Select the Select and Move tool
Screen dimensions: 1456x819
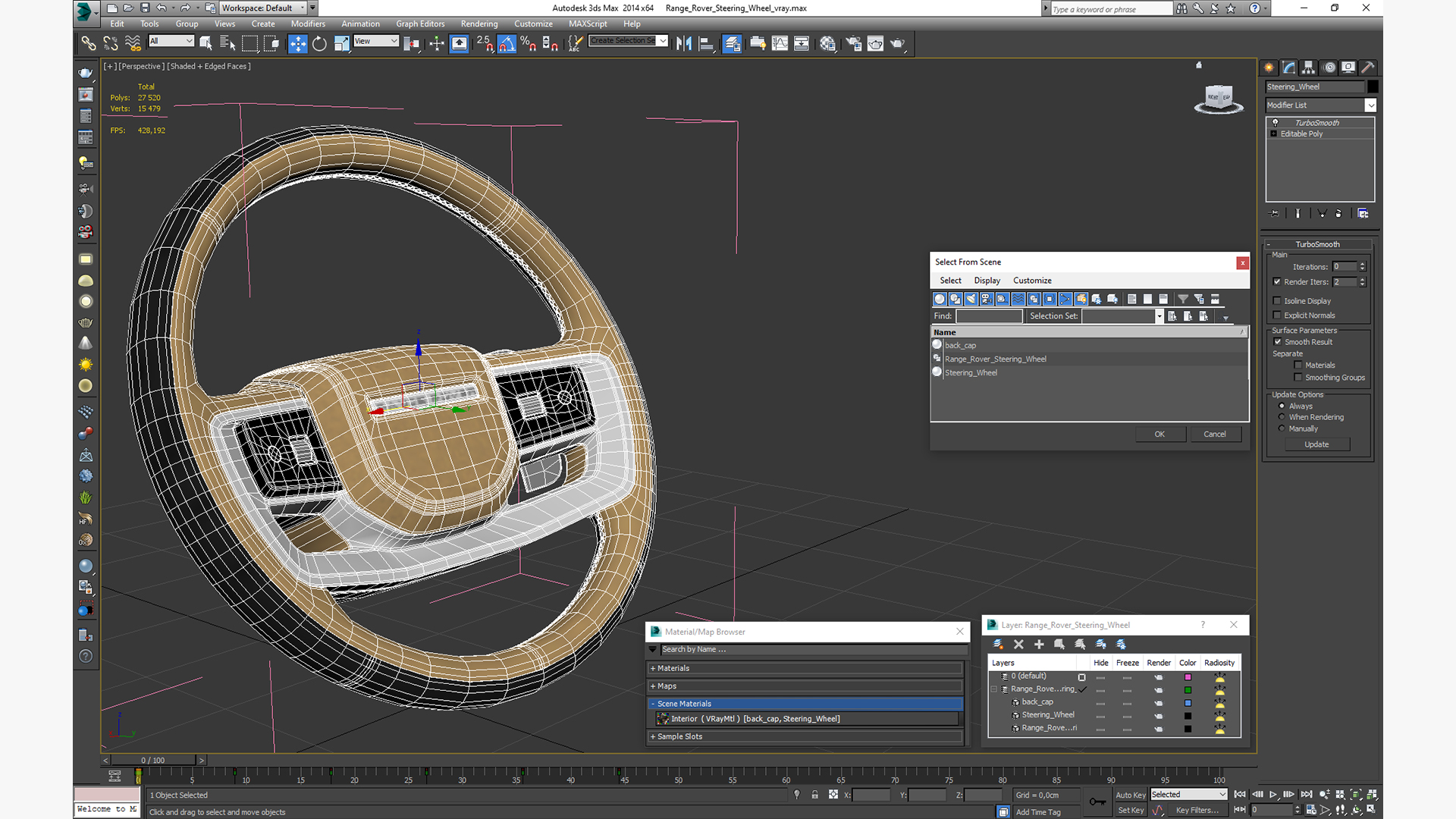tap(297, 44)
